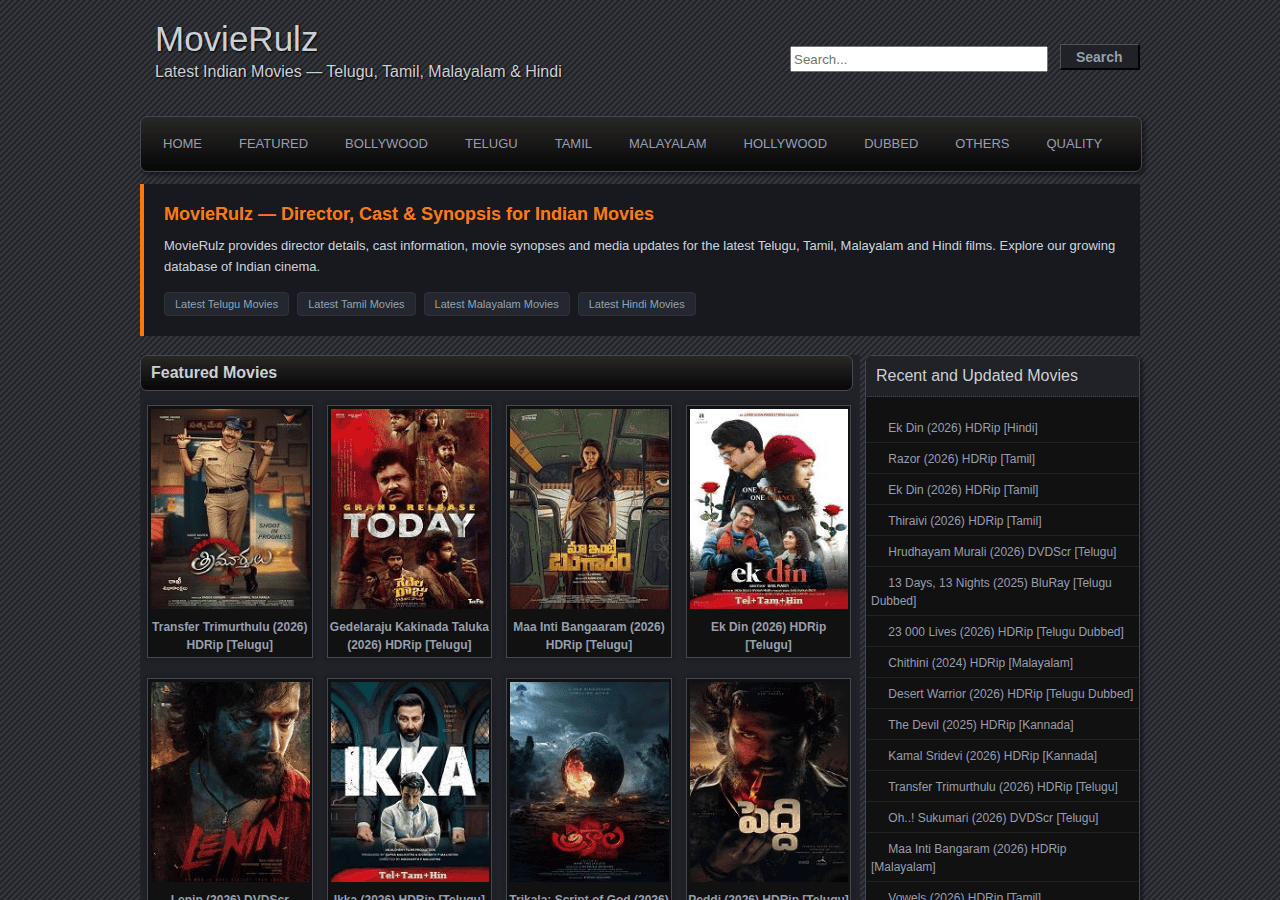Viewport: 1280px width, 900px height.
Task: Click Latest Malayalam Movies tag
Action: [x=497, y=304]
